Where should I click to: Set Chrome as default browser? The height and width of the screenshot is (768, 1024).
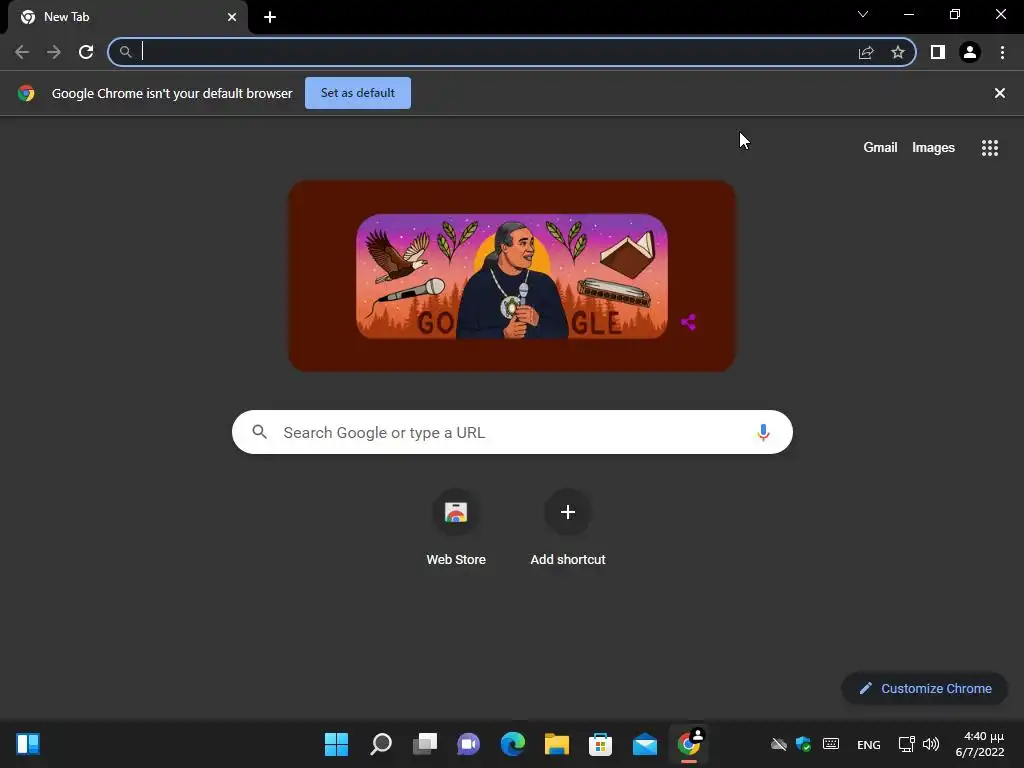click(x=358, y=93)
